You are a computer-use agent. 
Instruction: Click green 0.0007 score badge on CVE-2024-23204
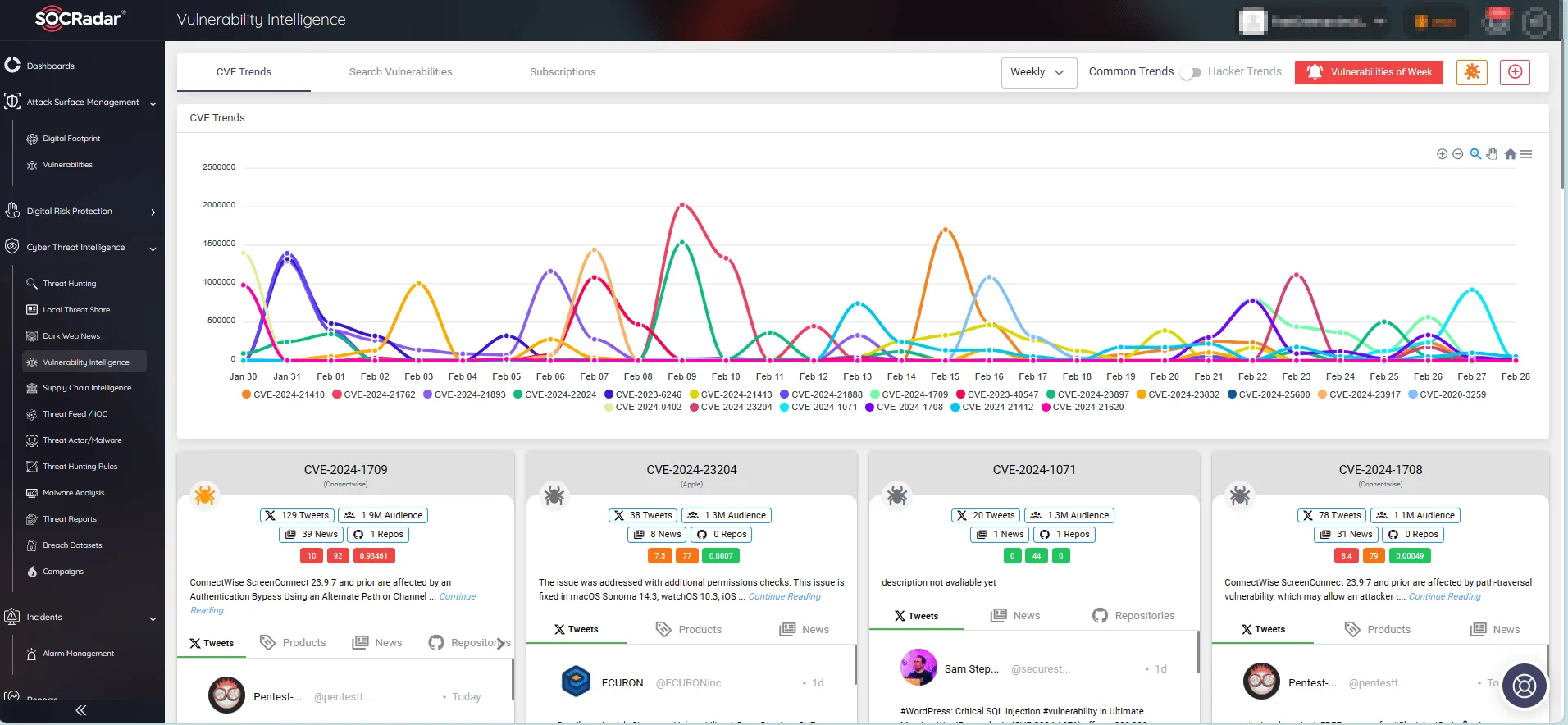point(721,556)
